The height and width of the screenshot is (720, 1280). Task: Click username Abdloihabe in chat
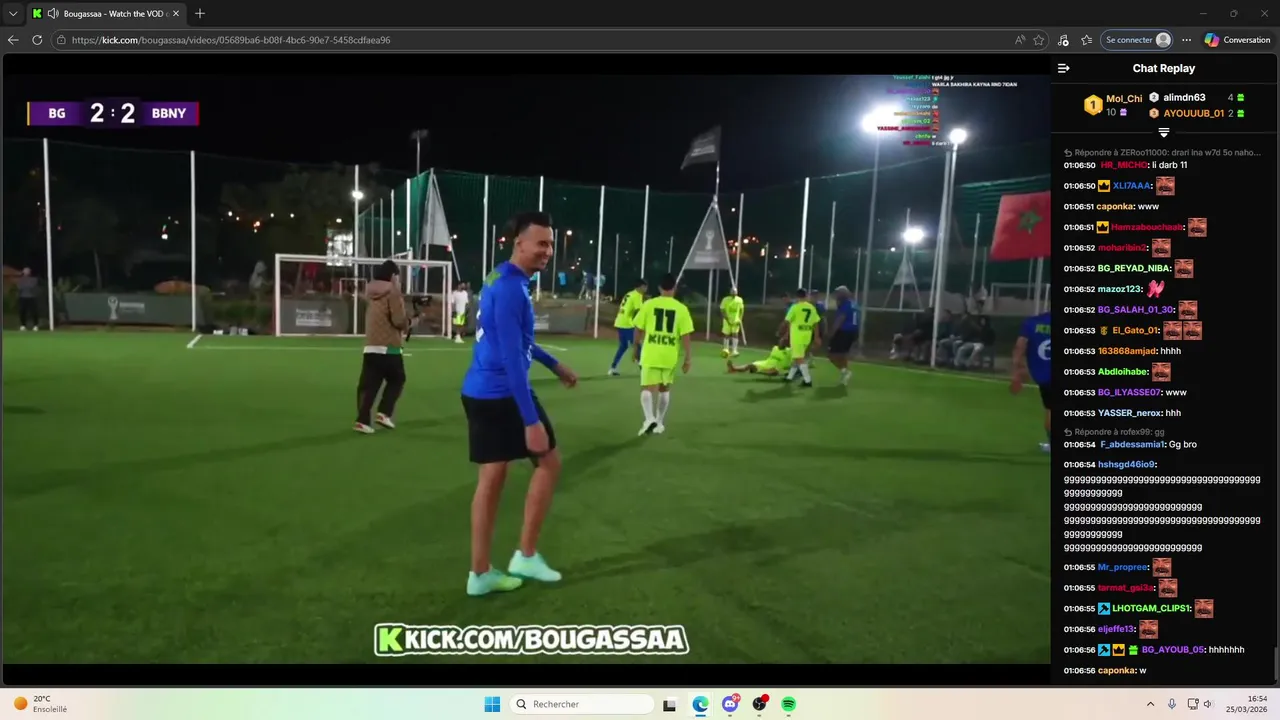click(x=1122, y=372)
